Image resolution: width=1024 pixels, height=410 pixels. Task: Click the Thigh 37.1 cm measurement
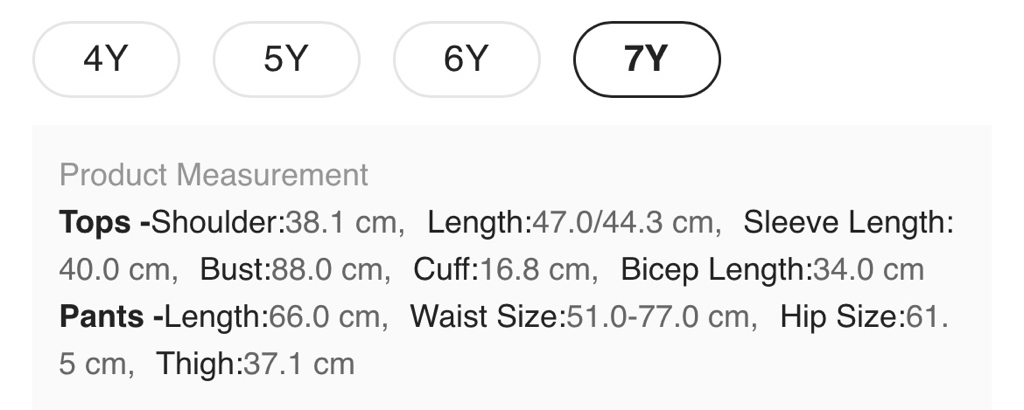(255, 364)
